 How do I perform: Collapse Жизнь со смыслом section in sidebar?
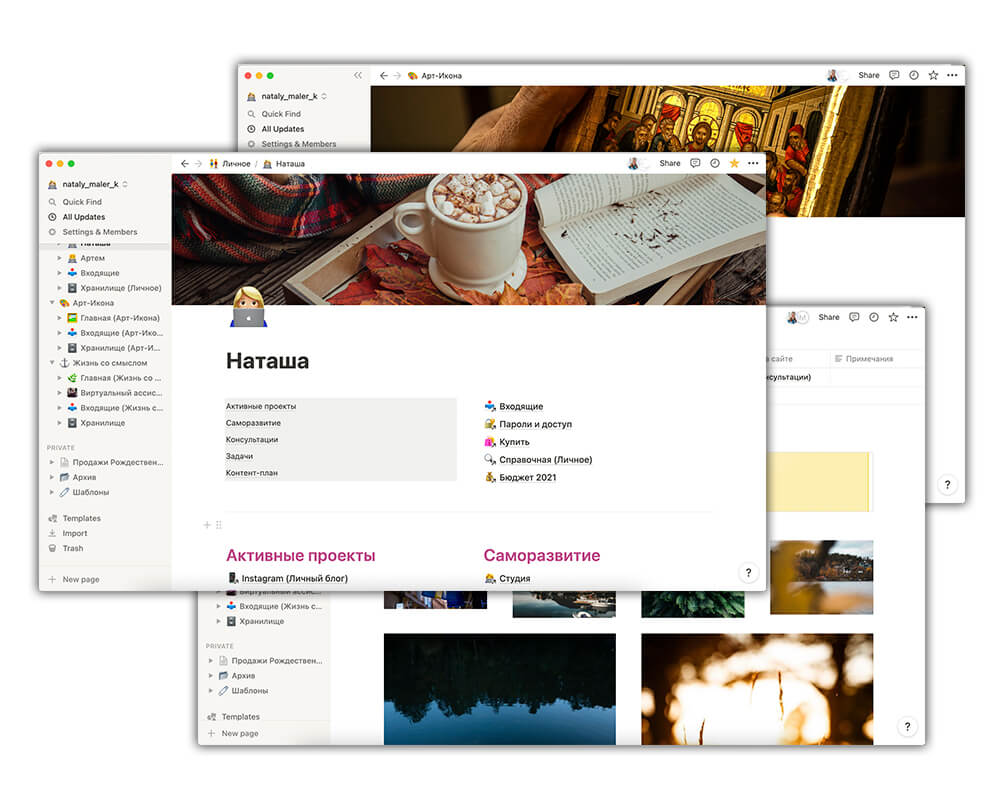(52, 363)
